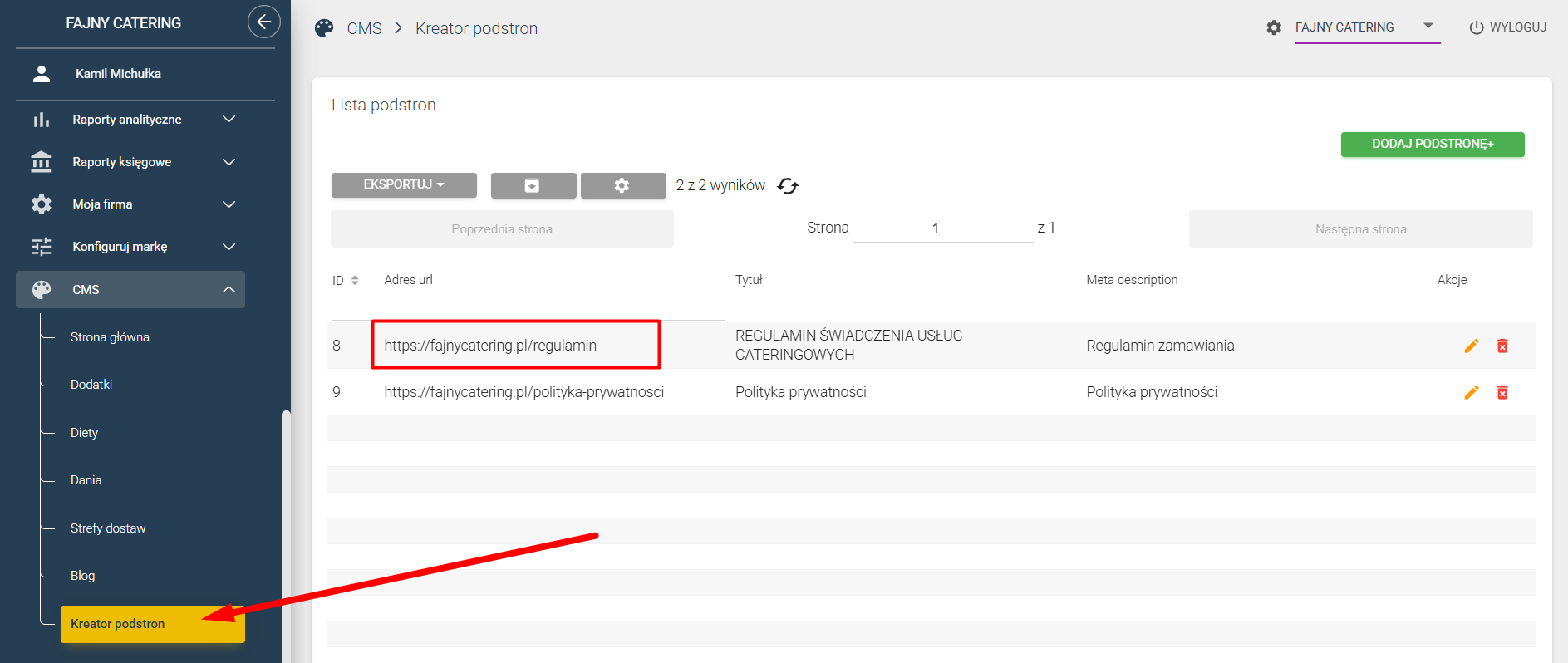Edit the polityka-prywatnosci subpage
The width and height of the screenshot is (1568, 663).
(x=1472, y=392)
